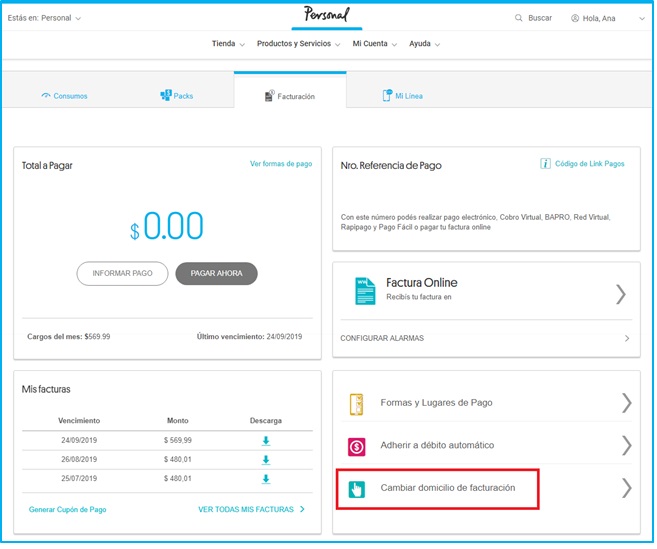This screenshot has width=657, height=549.
Task: Click the user profile icon beside Hola, Ana
Action: click(577, 18)
